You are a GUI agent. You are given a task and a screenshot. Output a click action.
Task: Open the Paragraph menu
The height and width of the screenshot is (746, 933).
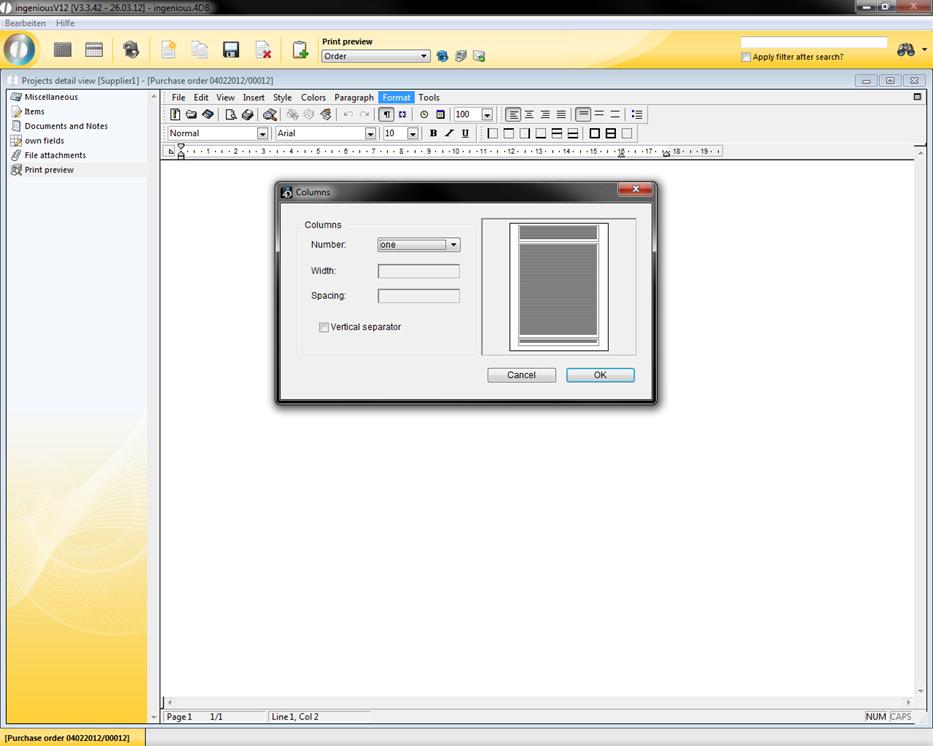pyautogui.click(x=353, y=98)
